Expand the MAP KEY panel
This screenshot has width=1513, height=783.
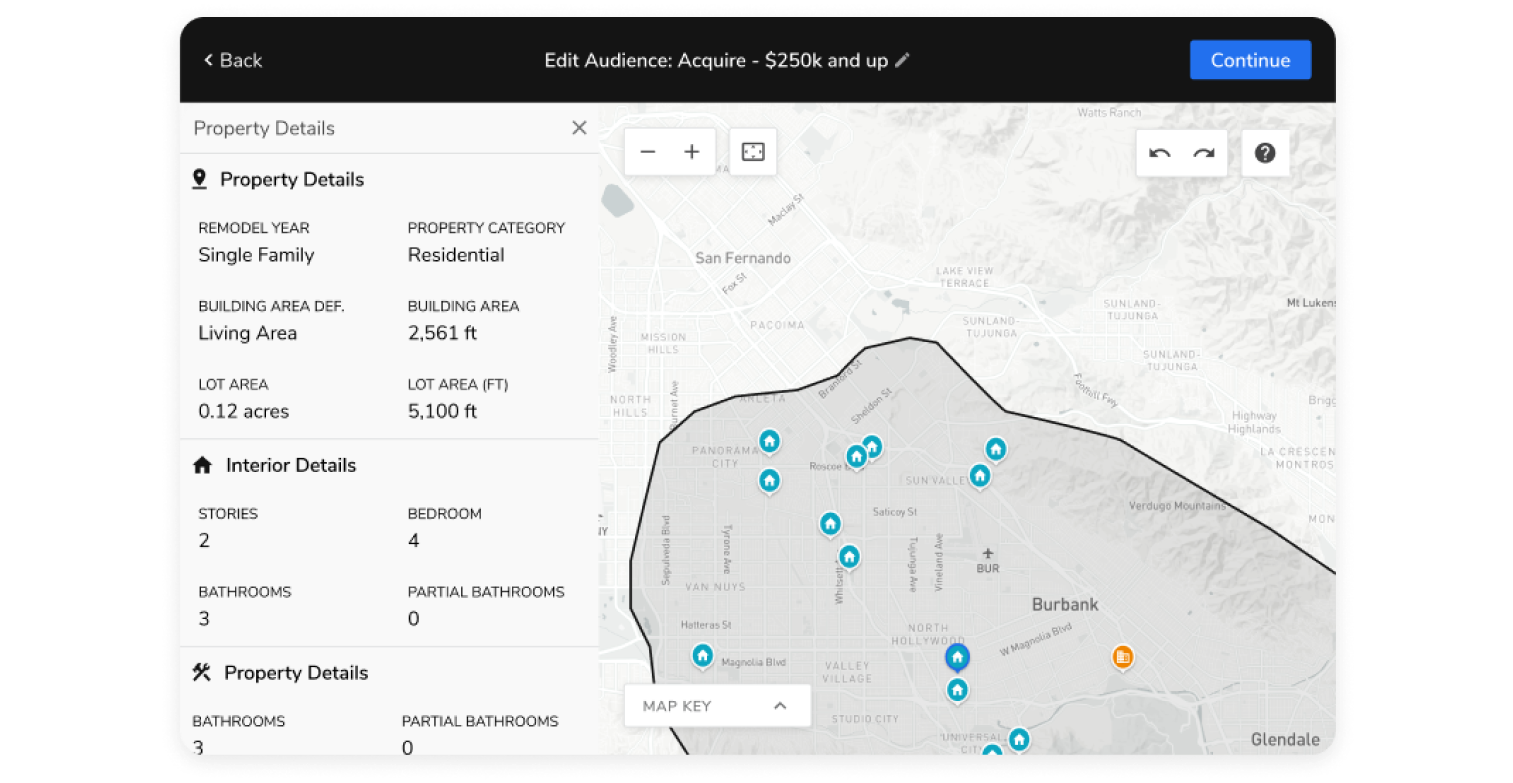pyautogui.click(x=717, y=706)
